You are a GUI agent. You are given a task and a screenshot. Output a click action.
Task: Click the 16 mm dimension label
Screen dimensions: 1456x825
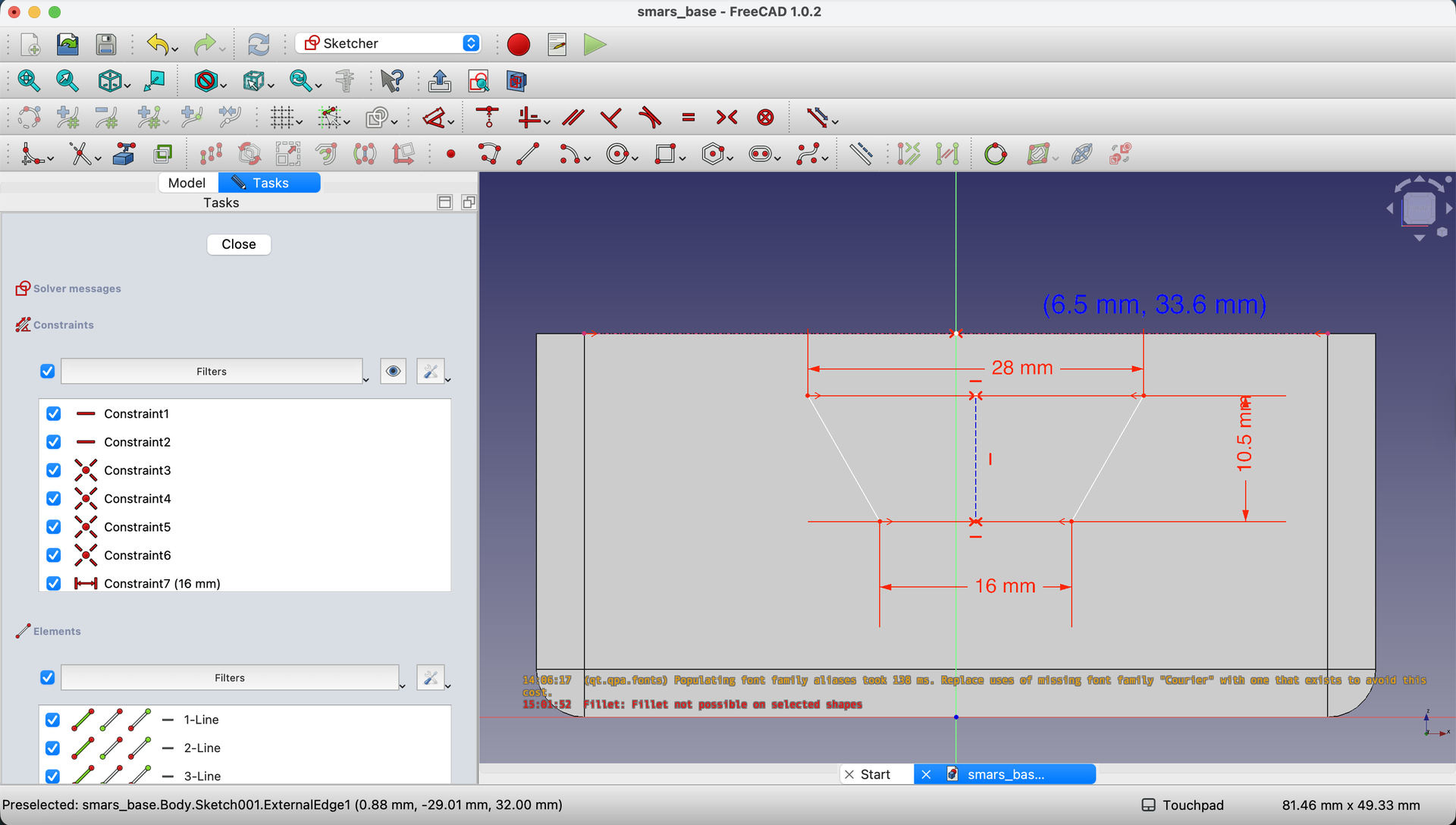click(x=1005, y=586)
